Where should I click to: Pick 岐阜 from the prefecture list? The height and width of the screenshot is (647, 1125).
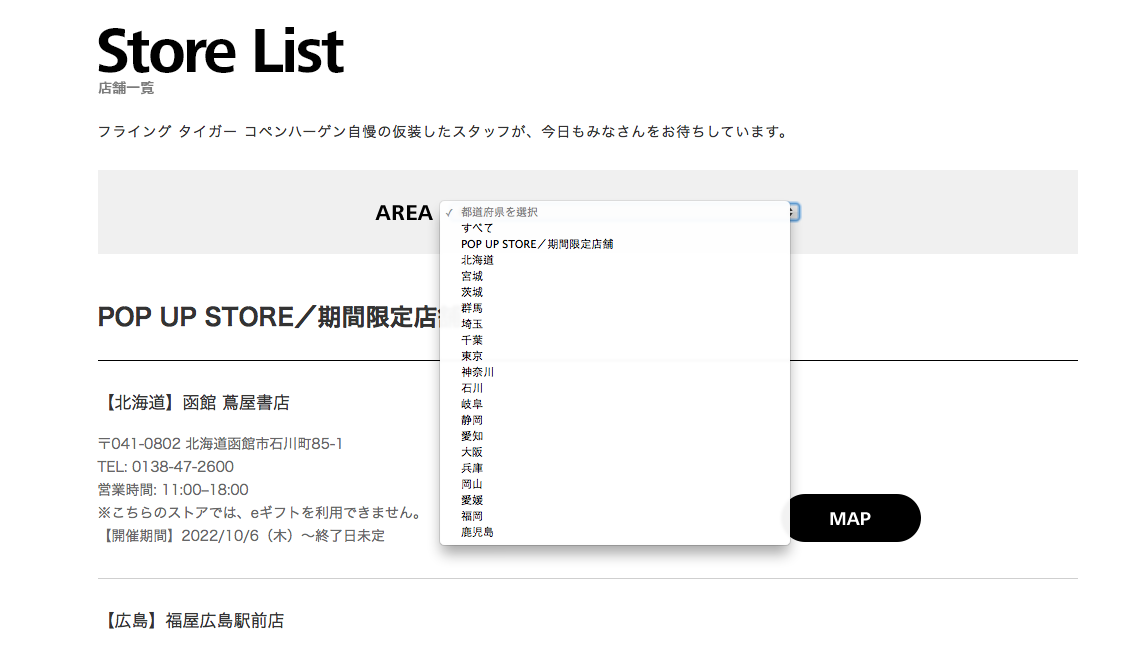coord(614,404)
